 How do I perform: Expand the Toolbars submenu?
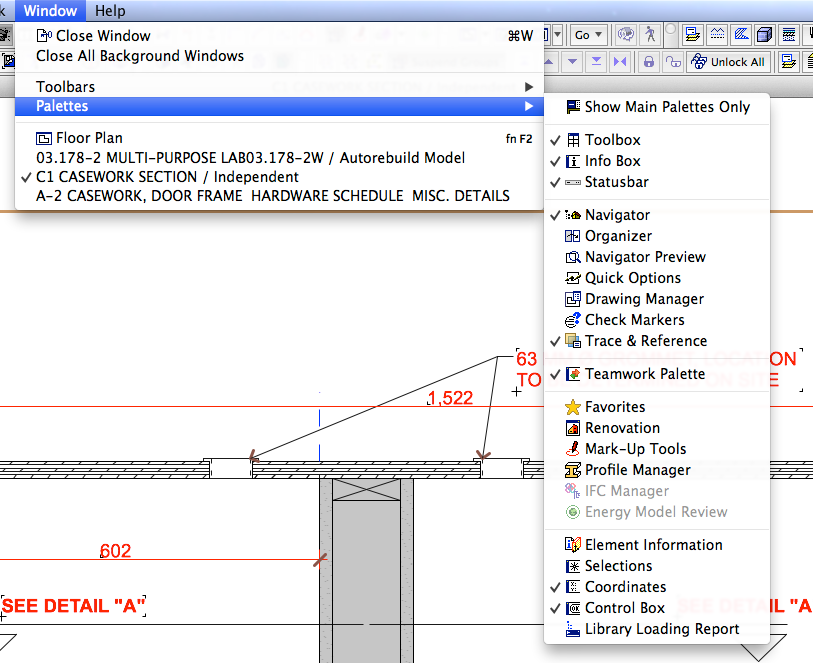pos(65,86)
